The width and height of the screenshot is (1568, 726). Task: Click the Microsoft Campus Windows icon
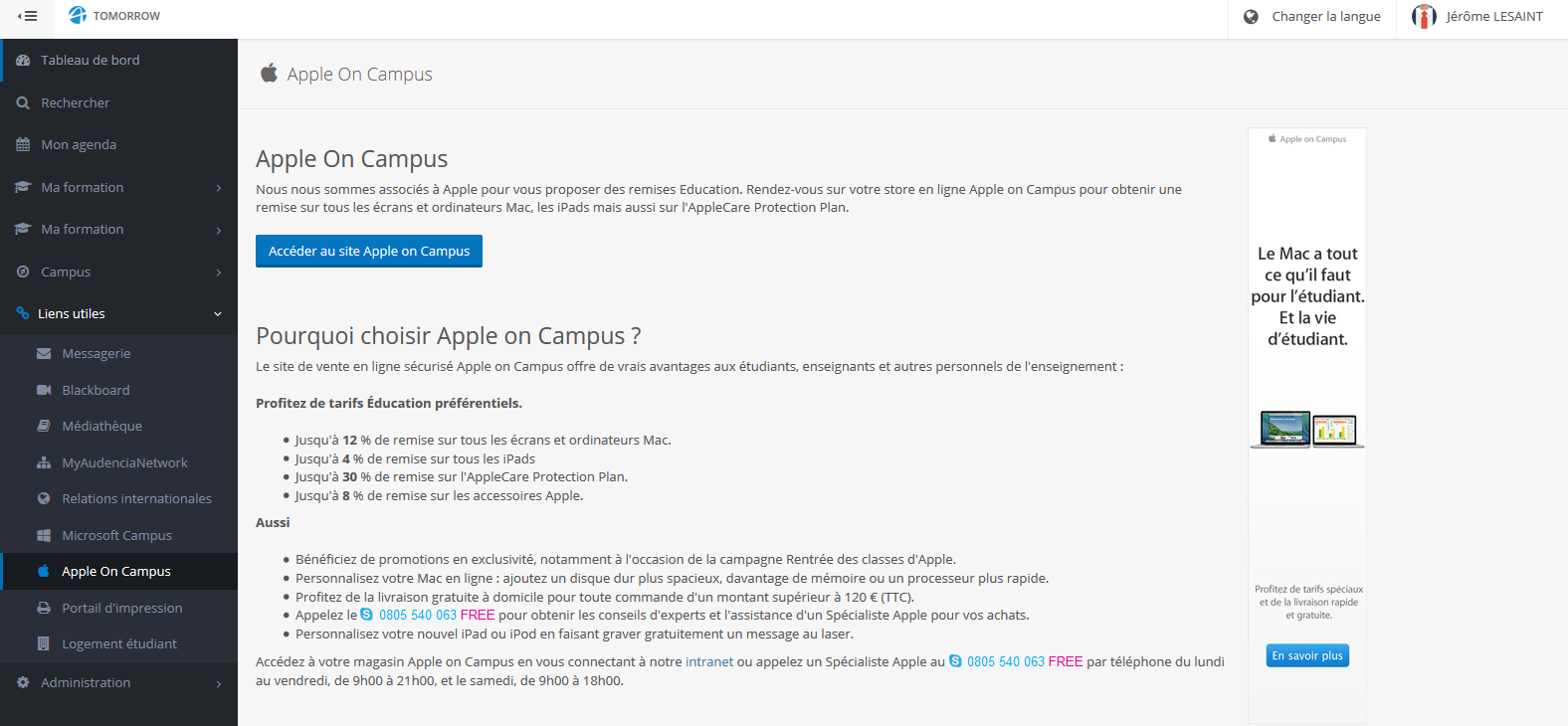tap(44, 535)
